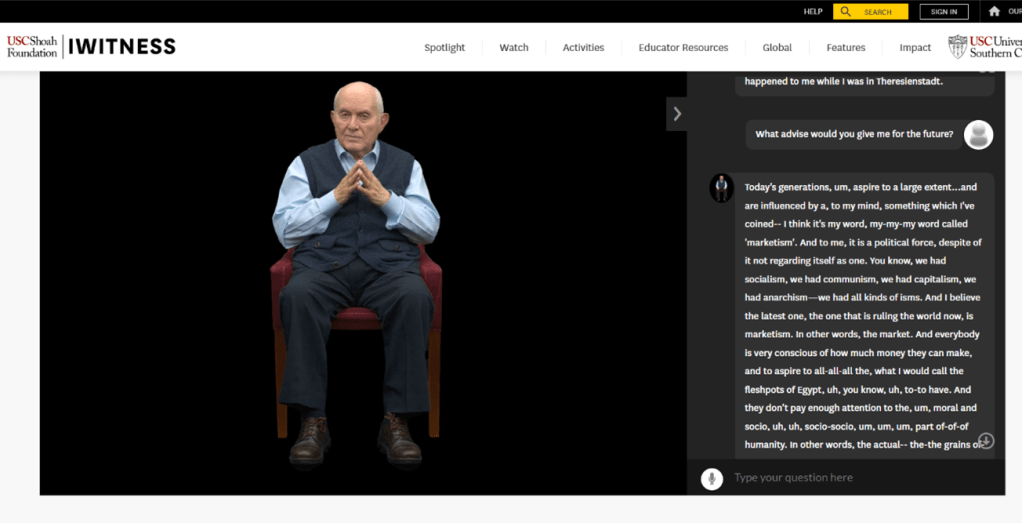The width and height of the screenshot is (1022, 523).
Task: Select the Impact navigation item
Action: pyautogui.click(x=915, y=47)
